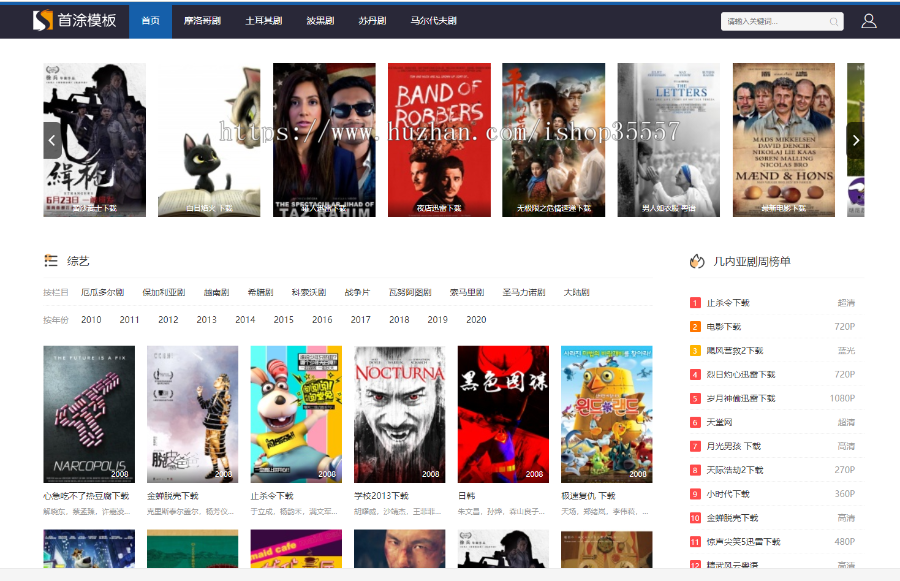Image resolution: width=900 pixels, height=581 pixels.
Task: Open the Mænd & Høns carousel poster
Action: pyautogui.click(x=783, y=140)
